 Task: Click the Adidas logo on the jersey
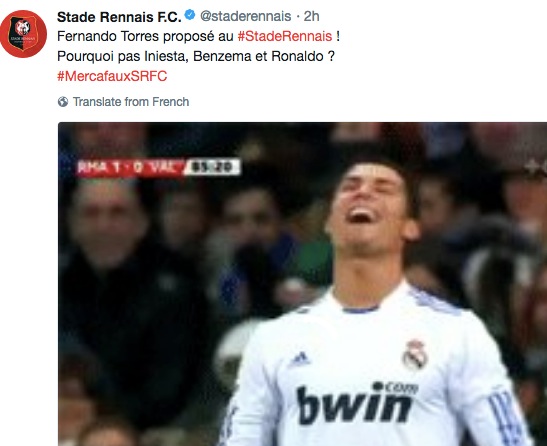[299, 359]
